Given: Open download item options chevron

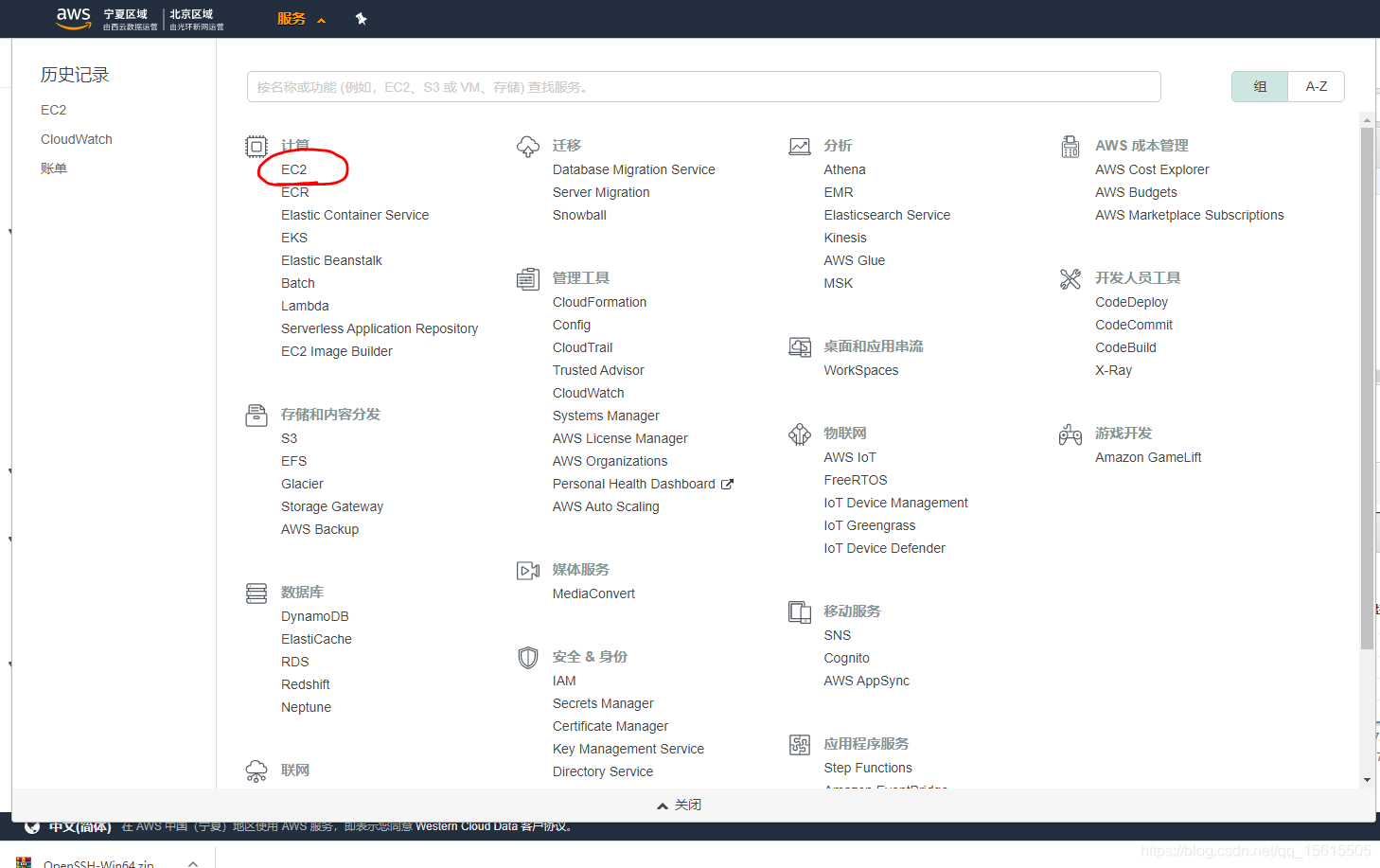Looking at the screenshot, I should tap(193, 862).
